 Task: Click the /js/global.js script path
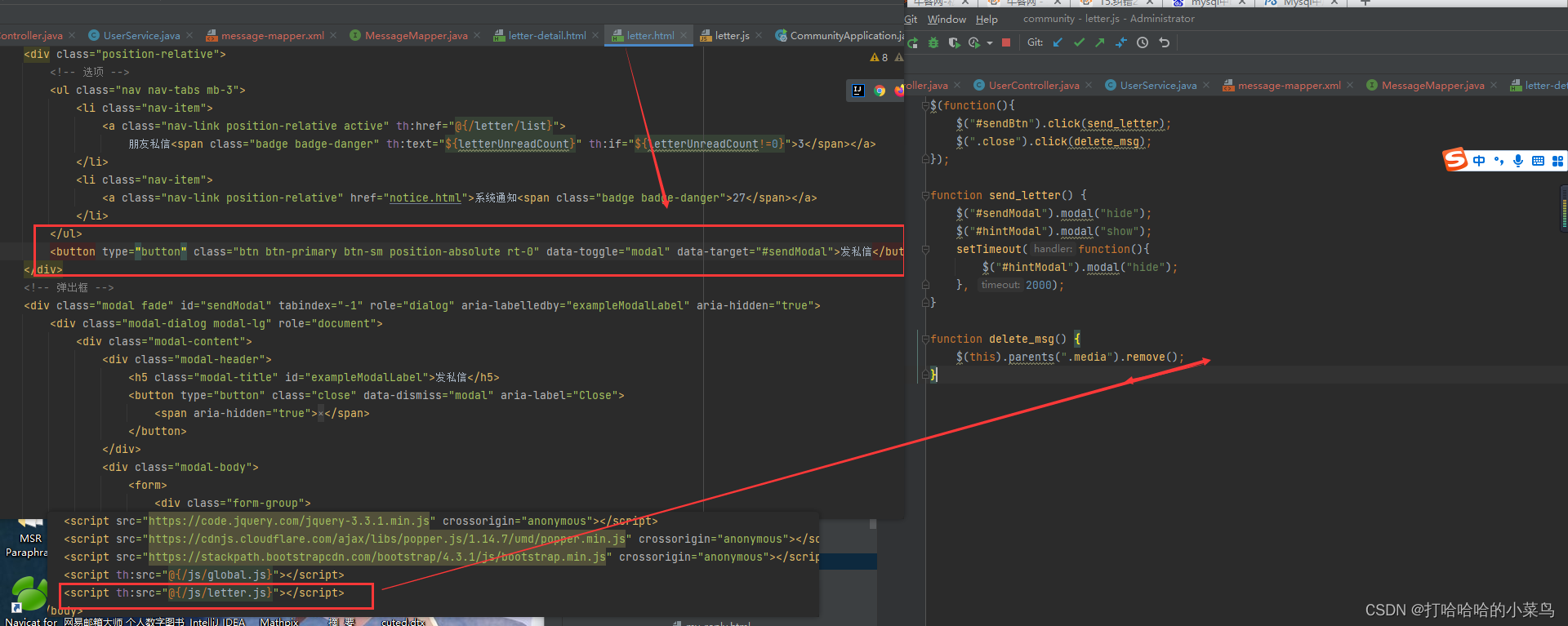click(220, 575)
